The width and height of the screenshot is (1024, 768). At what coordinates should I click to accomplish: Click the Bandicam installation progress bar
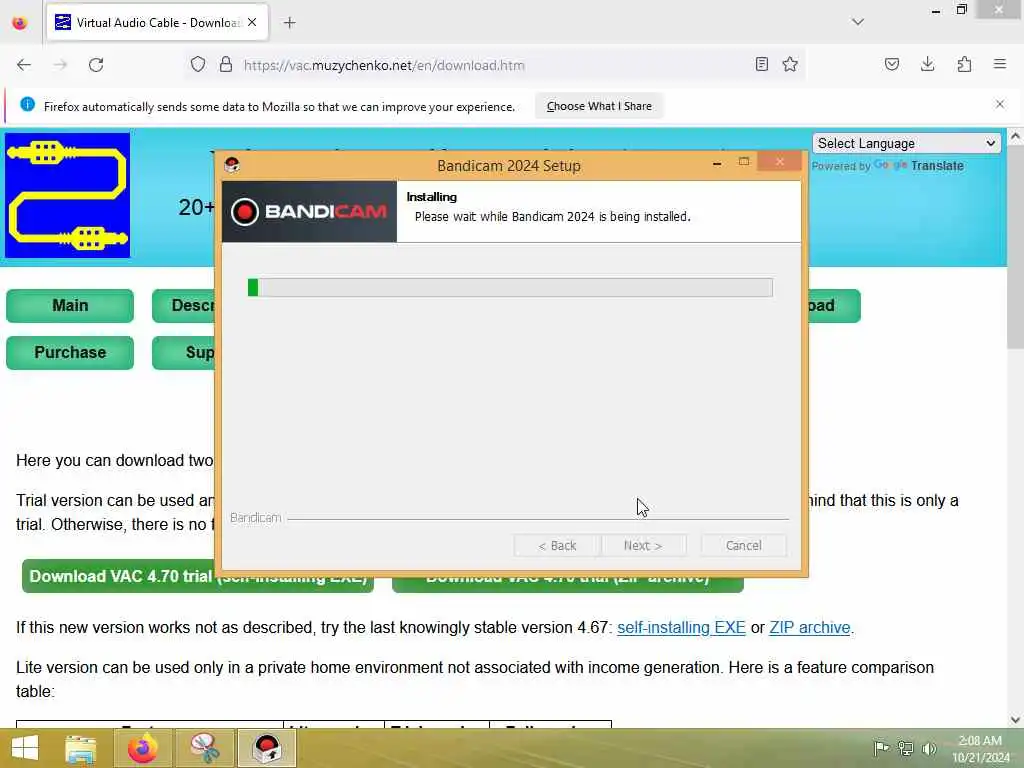tap(510, 287)
